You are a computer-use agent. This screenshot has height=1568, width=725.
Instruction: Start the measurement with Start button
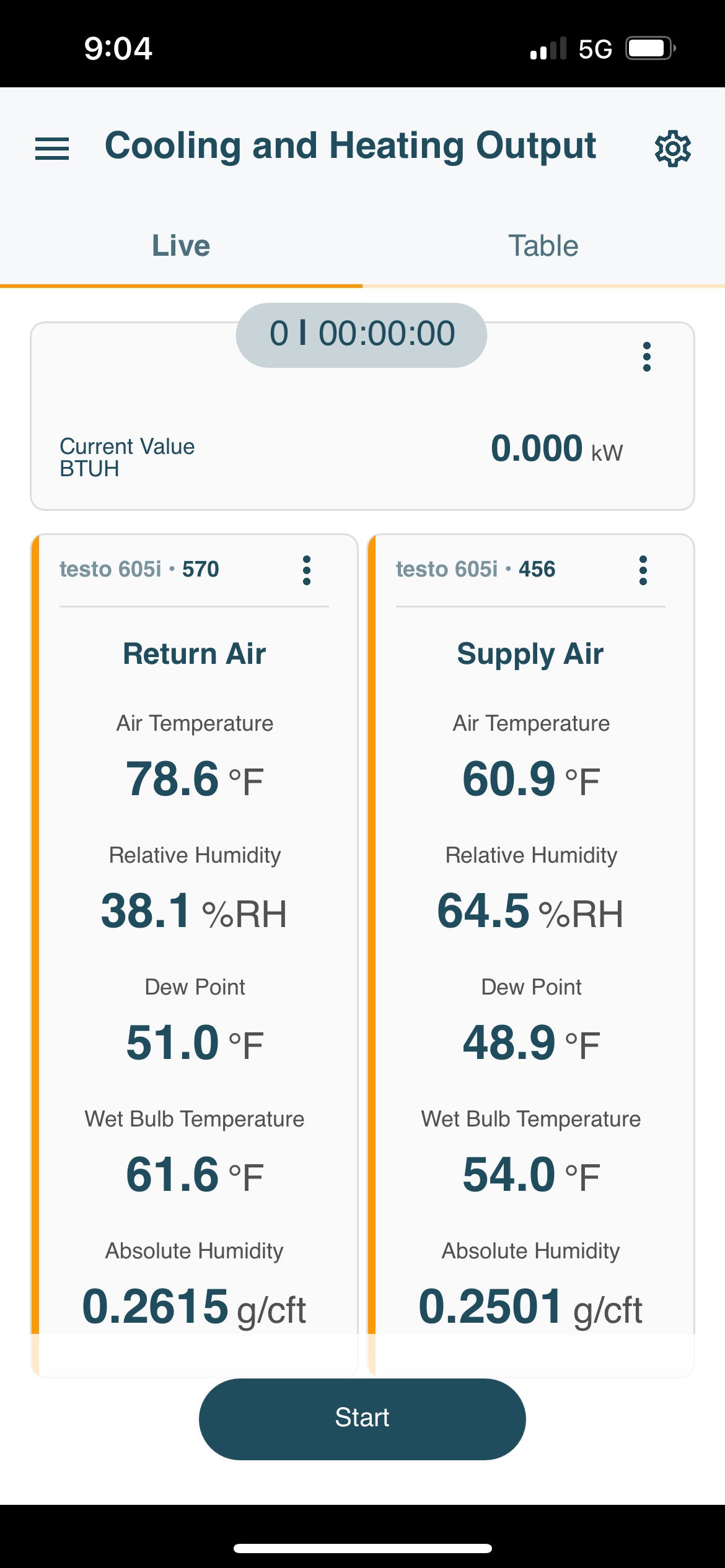362,1419
